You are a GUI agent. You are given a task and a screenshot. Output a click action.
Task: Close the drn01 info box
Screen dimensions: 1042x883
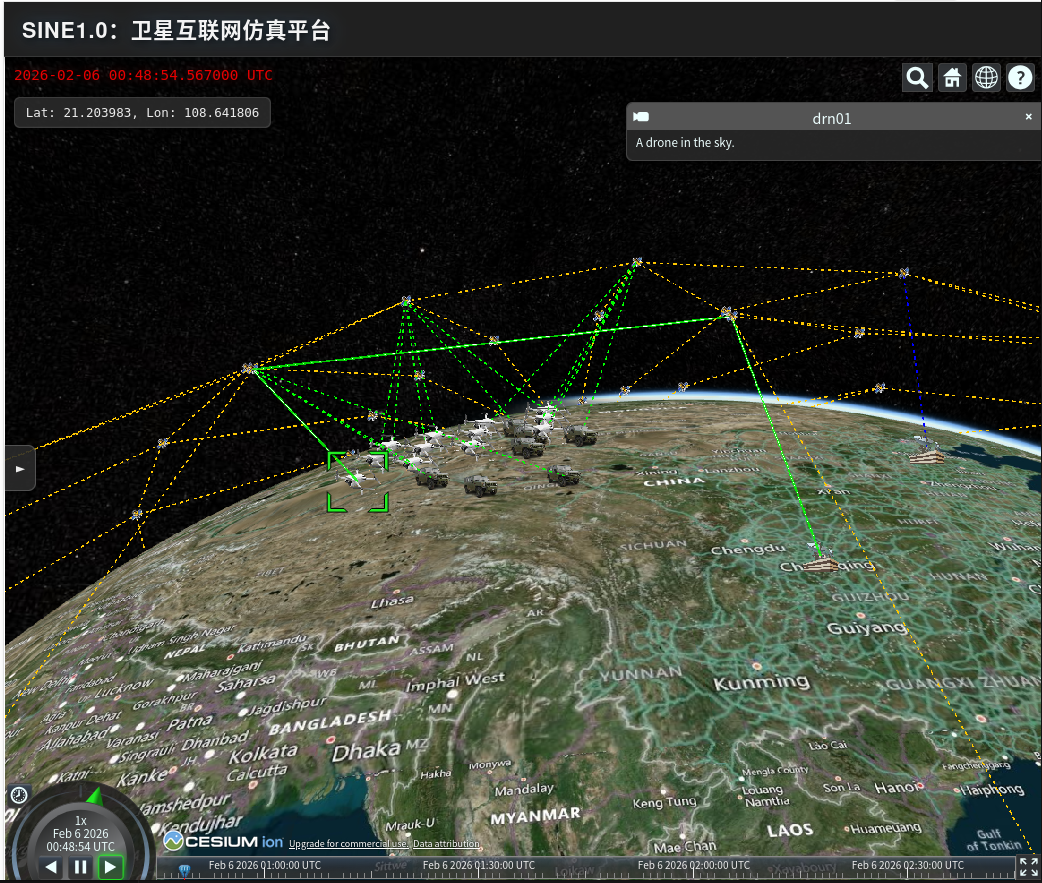click(1028, 117)
